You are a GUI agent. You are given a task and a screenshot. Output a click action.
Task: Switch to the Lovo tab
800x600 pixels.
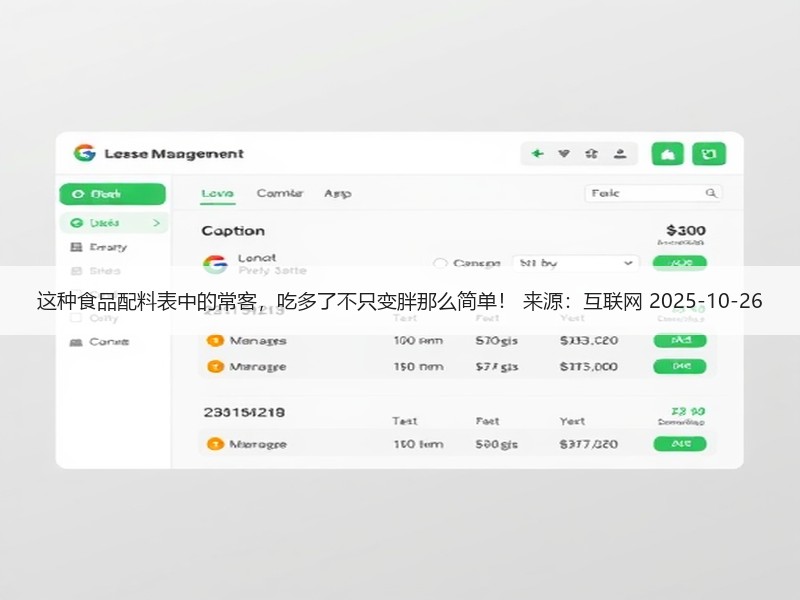coord(217,193)
